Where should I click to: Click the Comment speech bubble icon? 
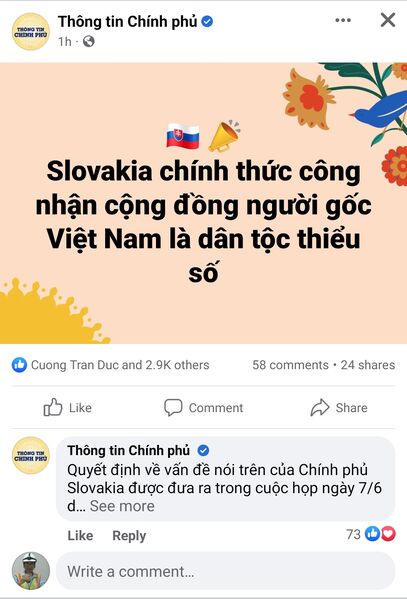[x=173, y=408]
